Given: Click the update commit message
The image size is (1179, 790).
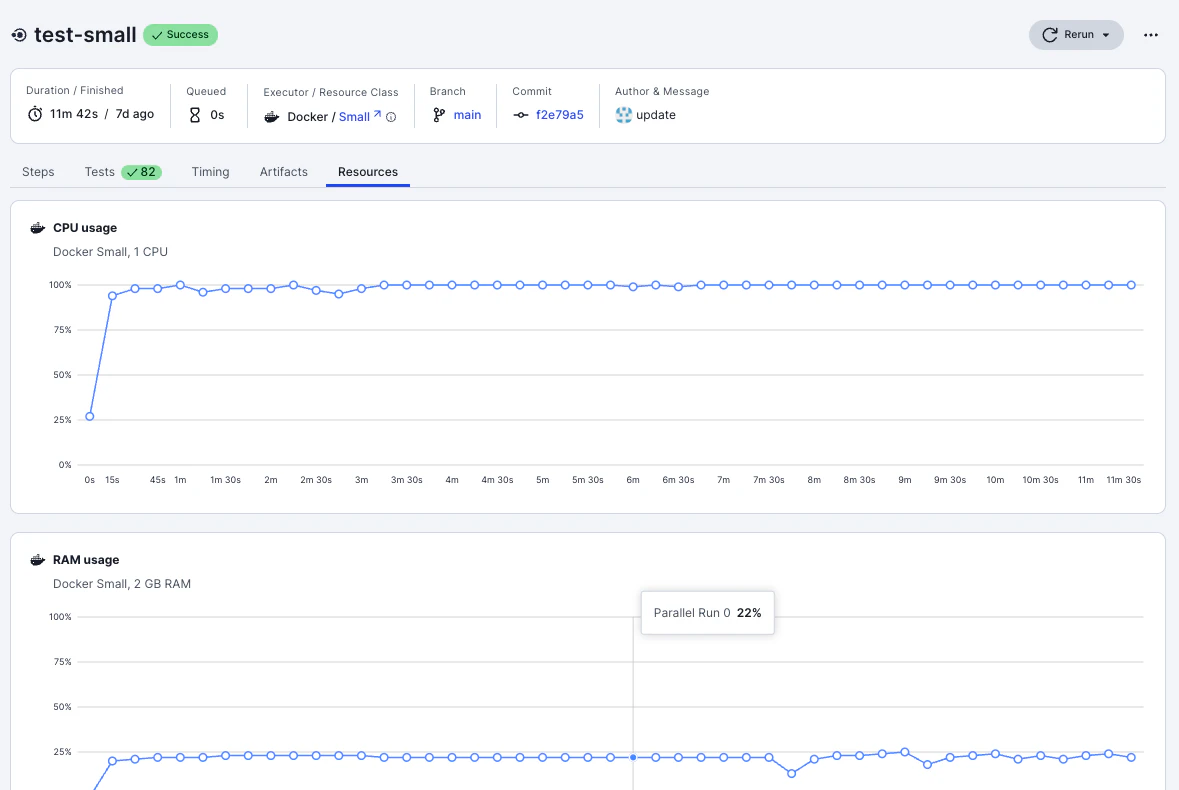Looking at the screenshot, I should [x=656, y=115].
